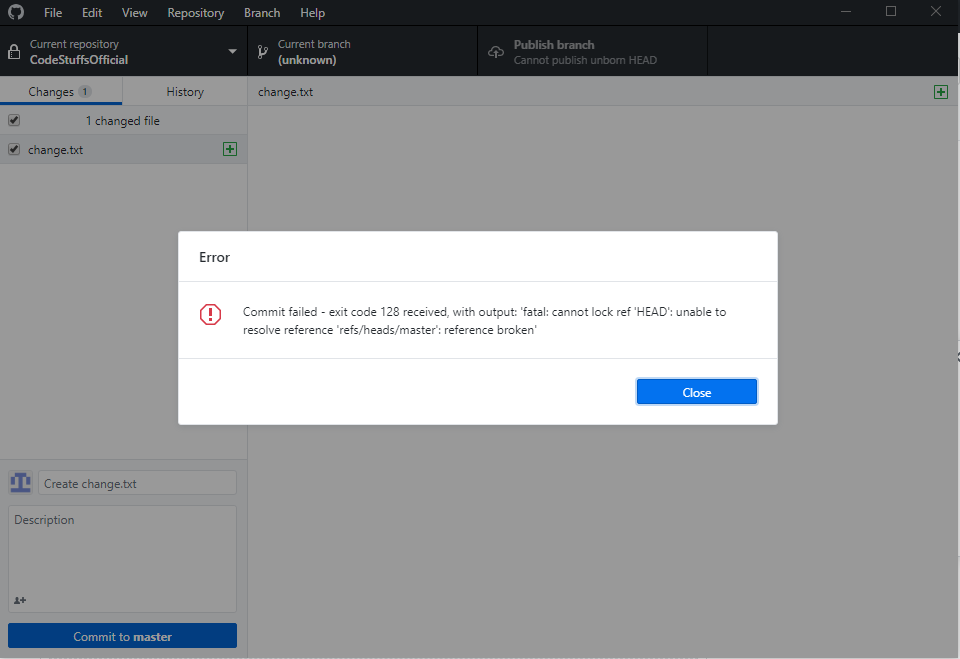960x659 pixels.
Task: Click the avatar icon beside the commit summary field
Action: 20,482
